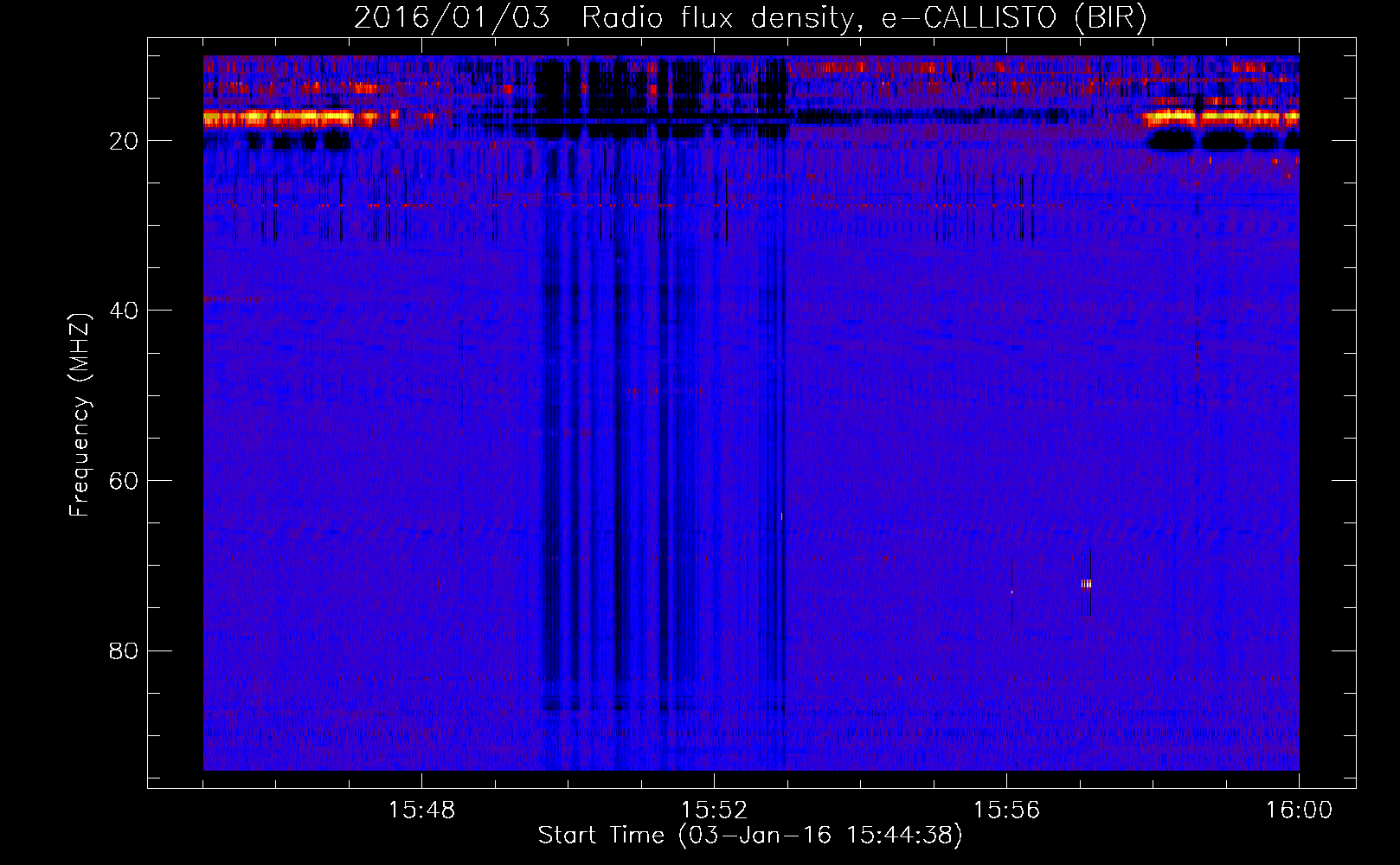Click the small white burst near 15:57
The image size is (1400, 865).
click(x=1086, y=584)
